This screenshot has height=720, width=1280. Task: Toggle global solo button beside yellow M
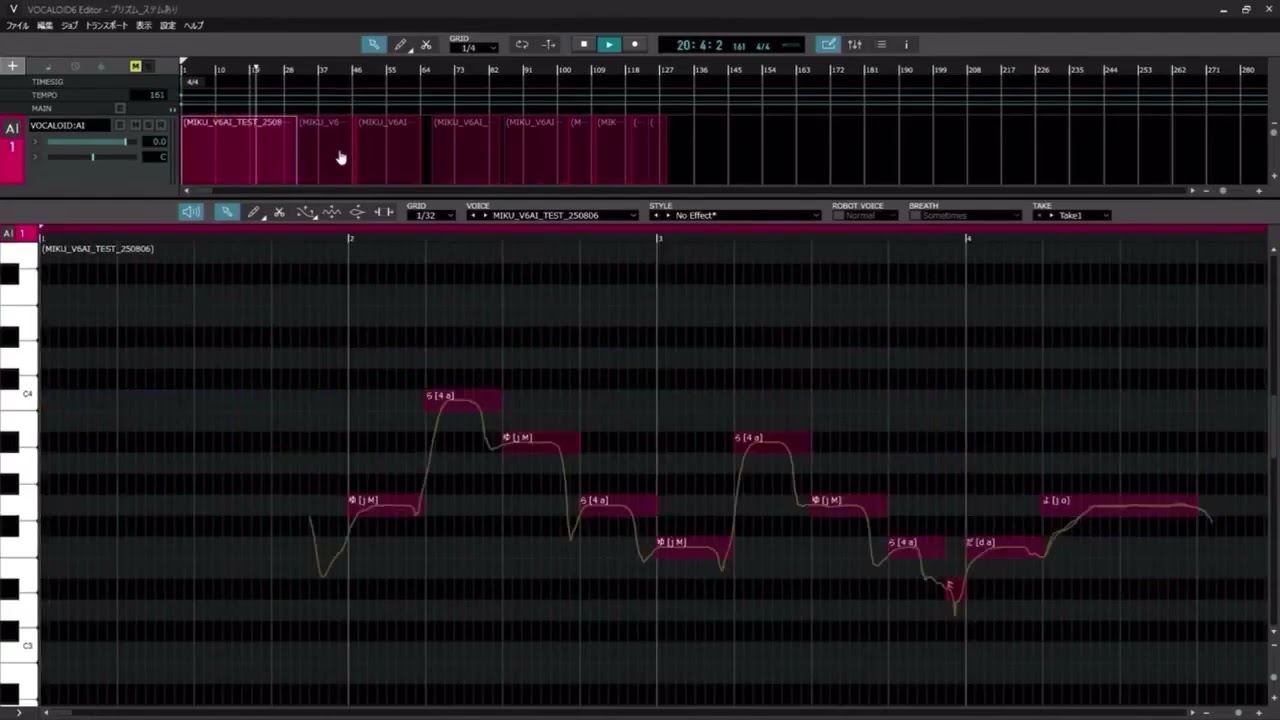tap(149, 66)
